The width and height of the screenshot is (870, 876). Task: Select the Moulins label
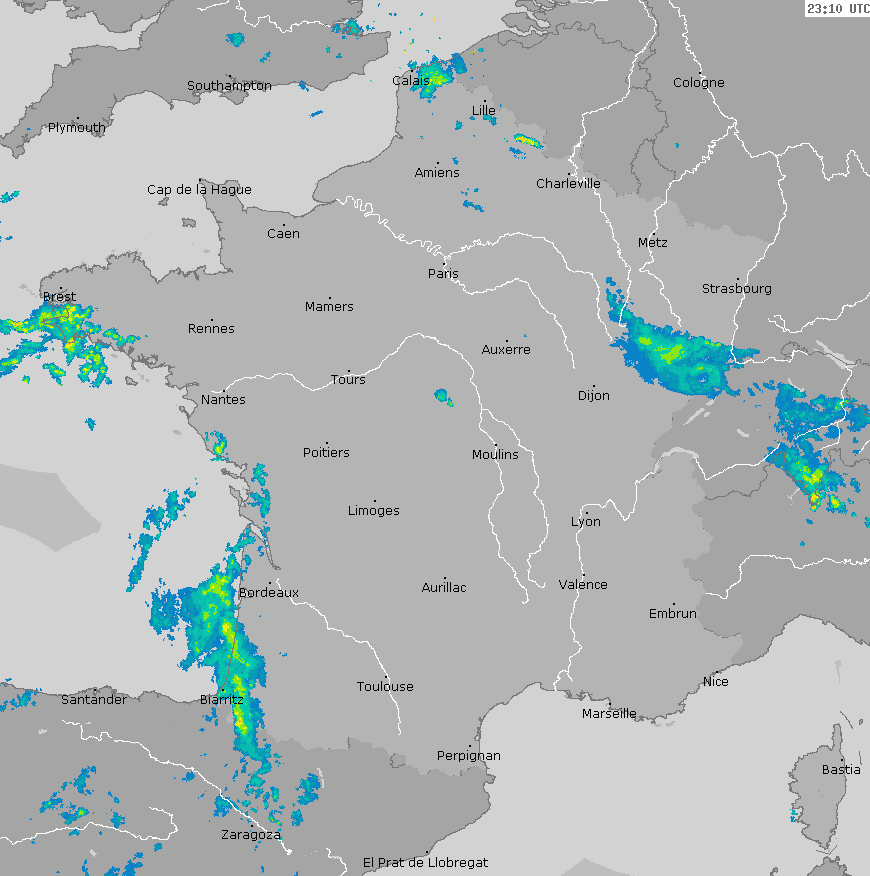(x=495, y=455)
